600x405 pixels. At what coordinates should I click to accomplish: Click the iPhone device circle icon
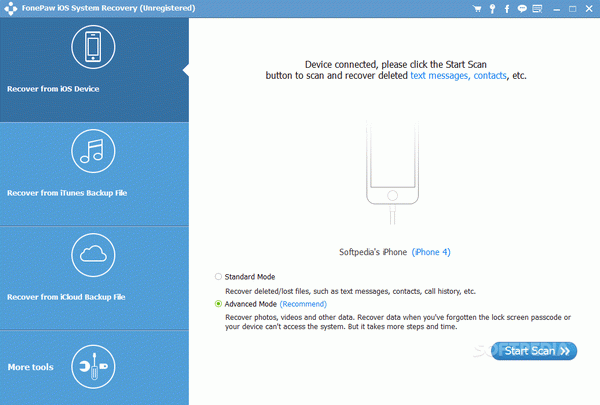[93, 47]
